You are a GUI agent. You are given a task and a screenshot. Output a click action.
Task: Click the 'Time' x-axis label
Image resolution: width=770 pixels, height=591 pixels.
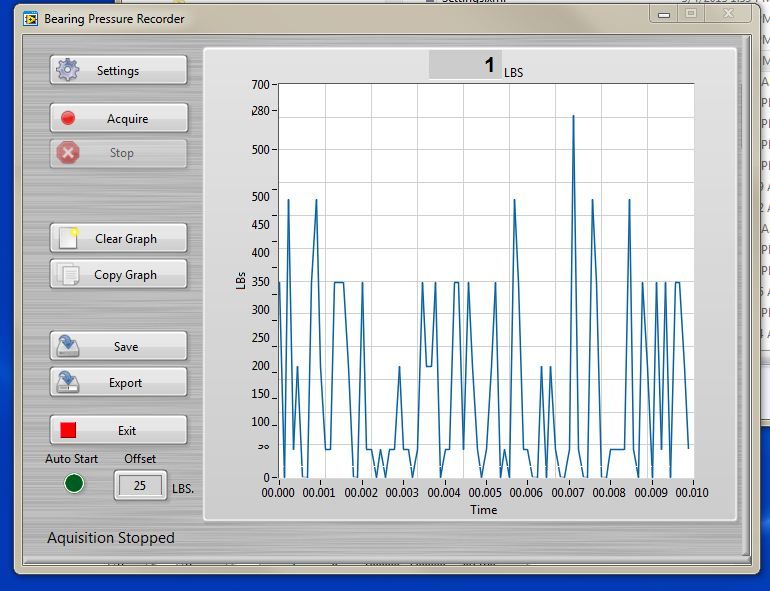coord(484,509)
